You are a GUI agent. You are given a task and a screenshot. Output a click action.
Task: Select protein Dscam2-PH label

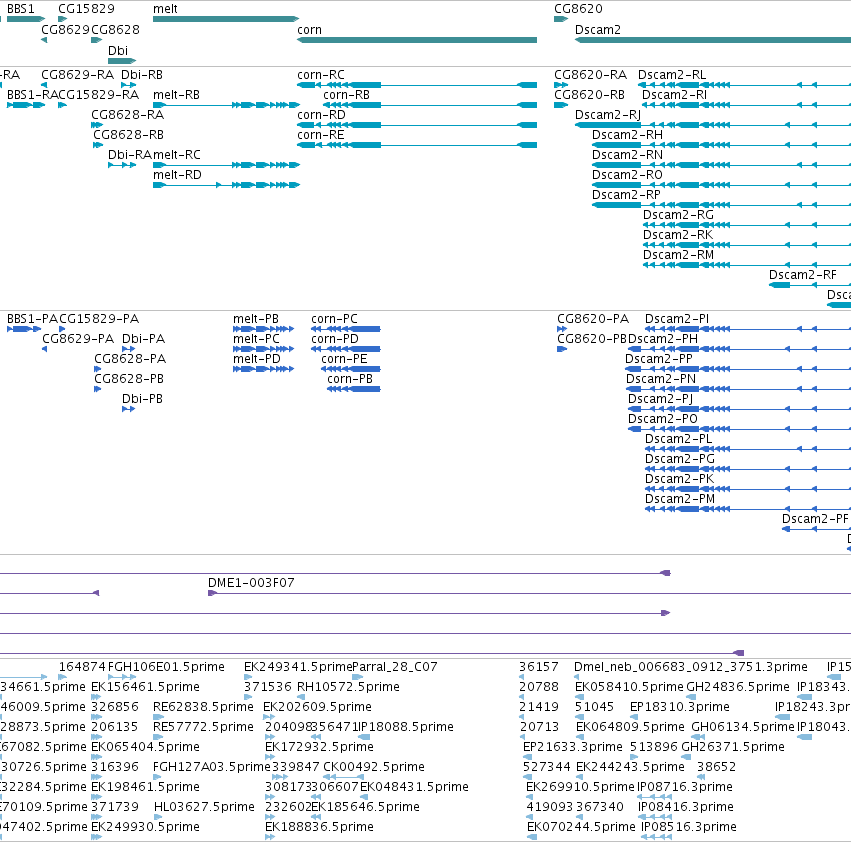point(663,339)
